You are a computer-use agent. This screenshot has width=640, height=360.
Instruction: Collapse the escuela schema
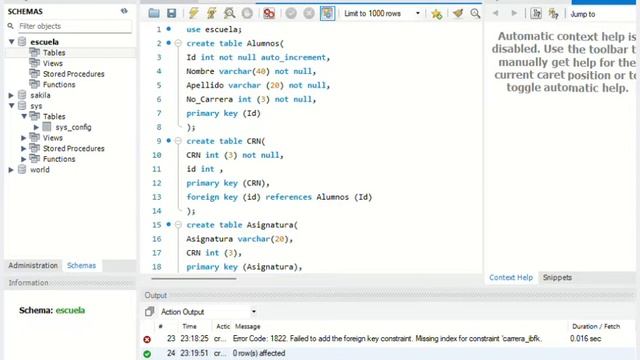(x=11, y=42)
